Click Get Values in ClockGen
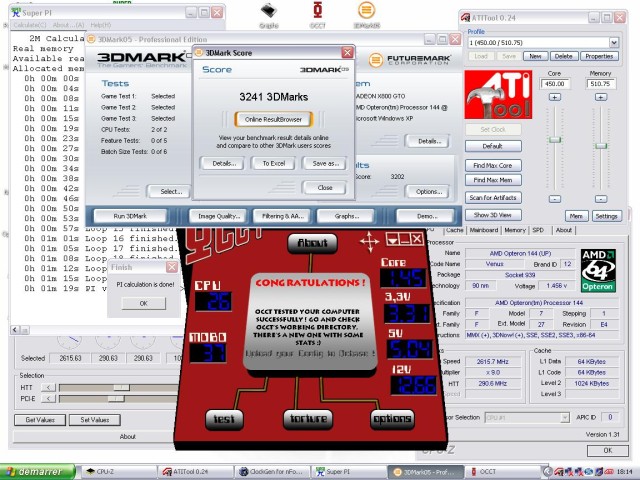 pyautogui.click(x=40, y=420)
